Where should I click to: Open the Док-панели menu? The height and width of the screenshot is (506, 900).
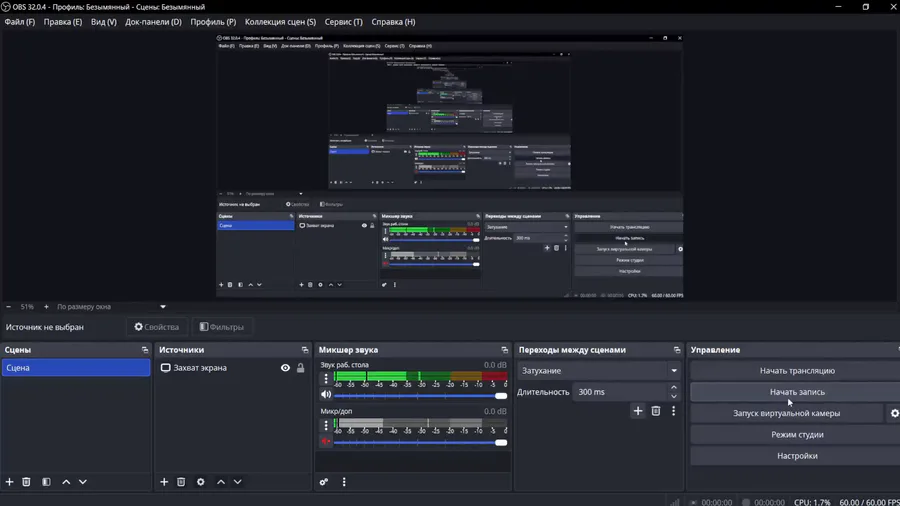pos(153,22)
